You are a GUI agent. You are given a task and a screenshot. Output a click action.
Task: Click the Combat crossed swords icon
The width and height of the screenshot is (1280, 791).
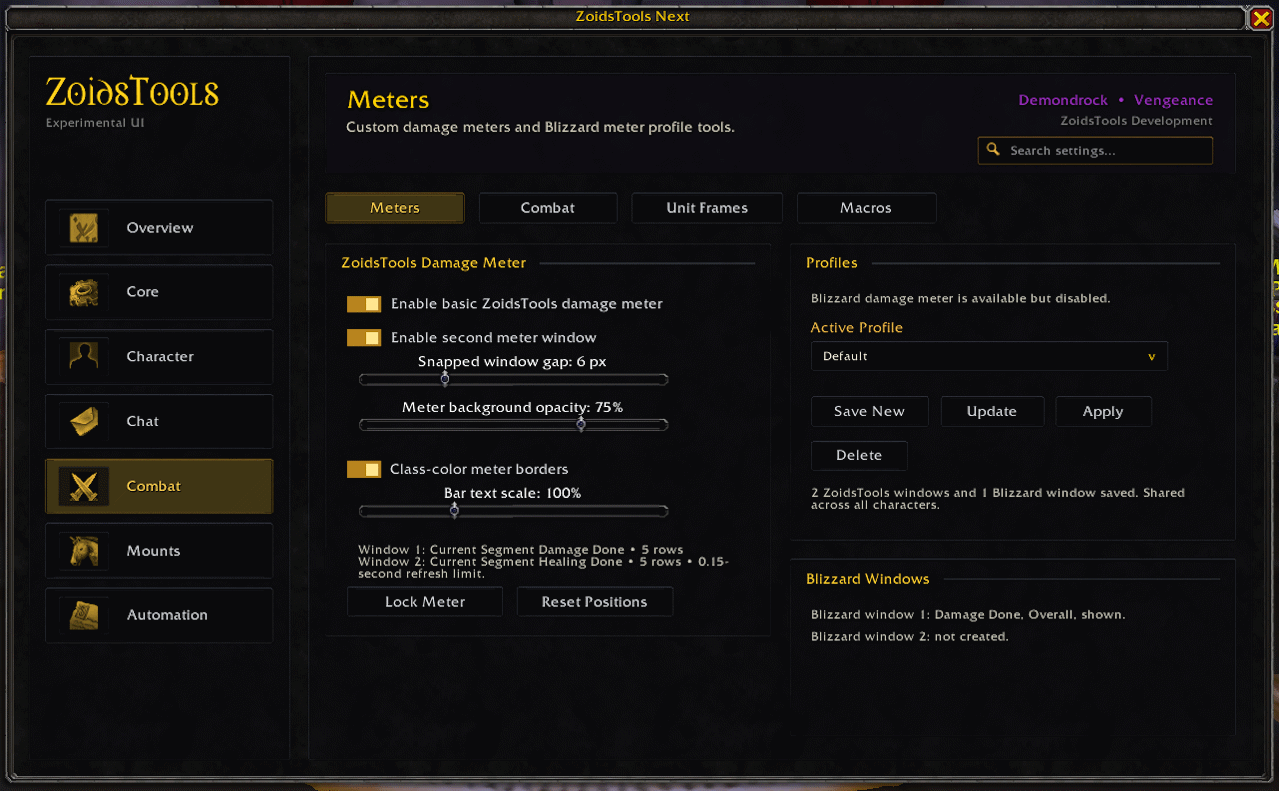[83, 487]
